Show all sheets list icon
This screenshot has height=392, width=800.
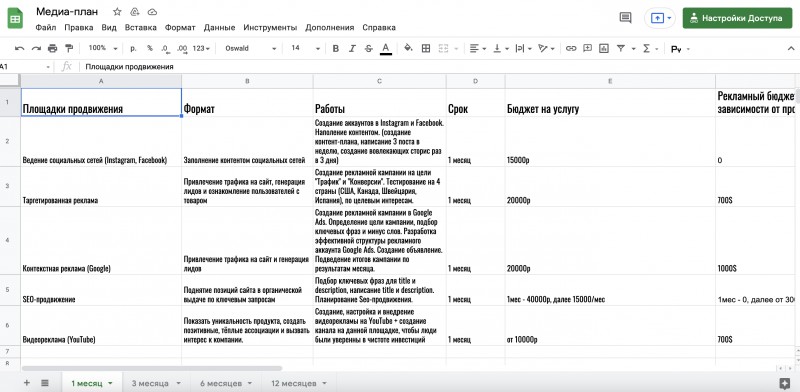45,383
